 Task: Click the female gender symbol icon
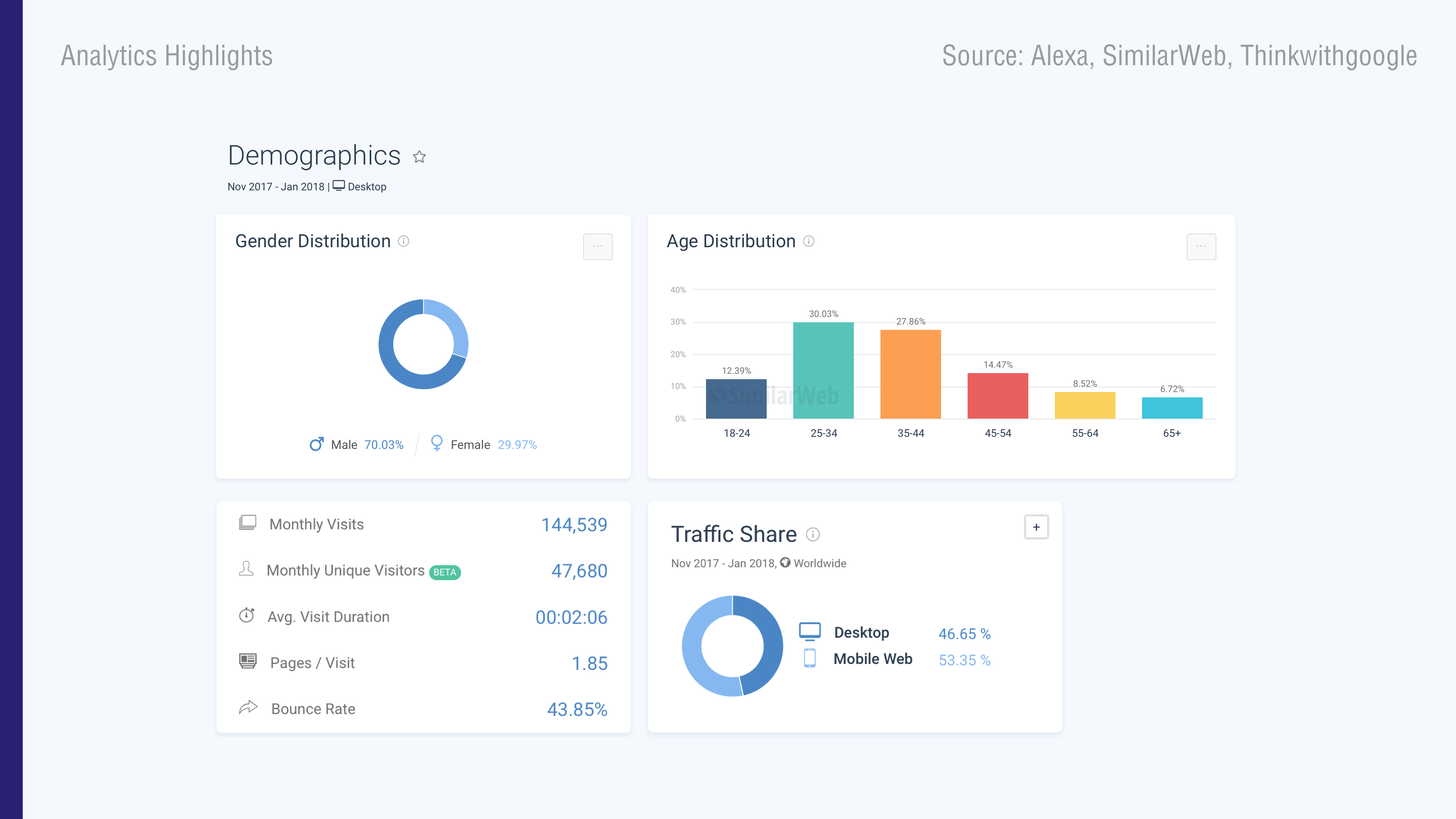point(436,443)
